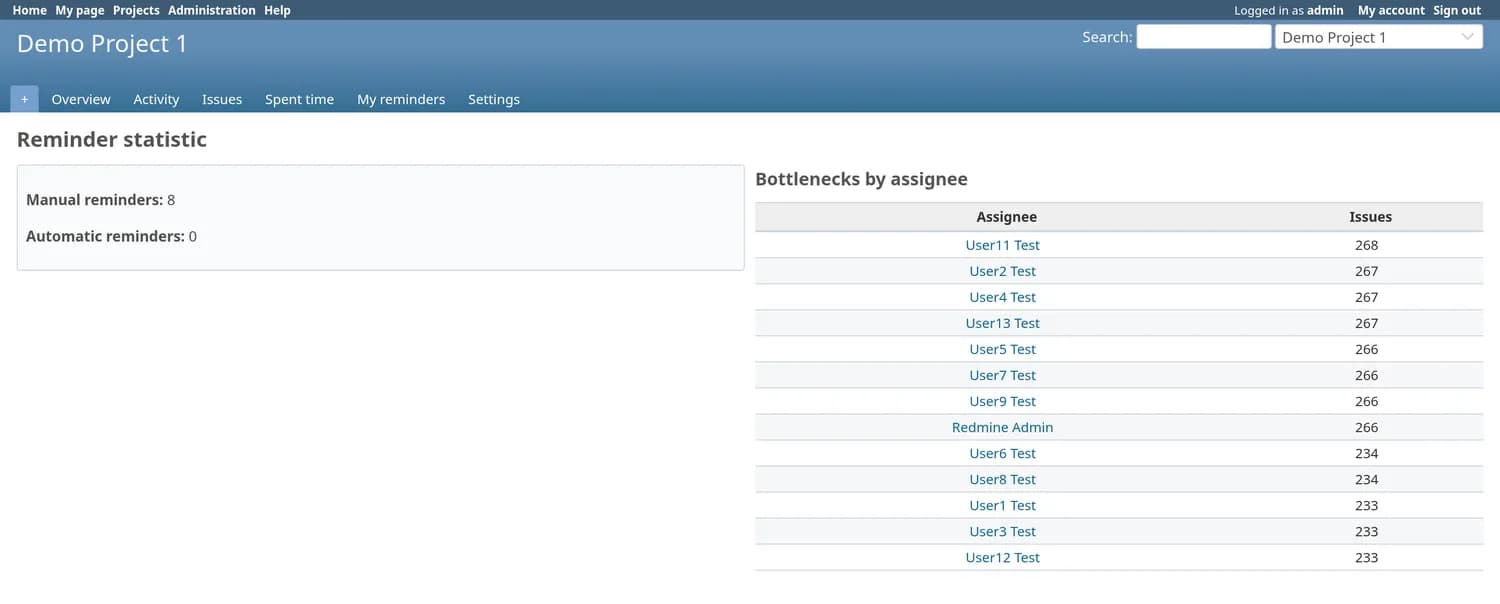Open the Administration menu item
Viewport: 1500px width, 604px height.
[x=212, y=10]
